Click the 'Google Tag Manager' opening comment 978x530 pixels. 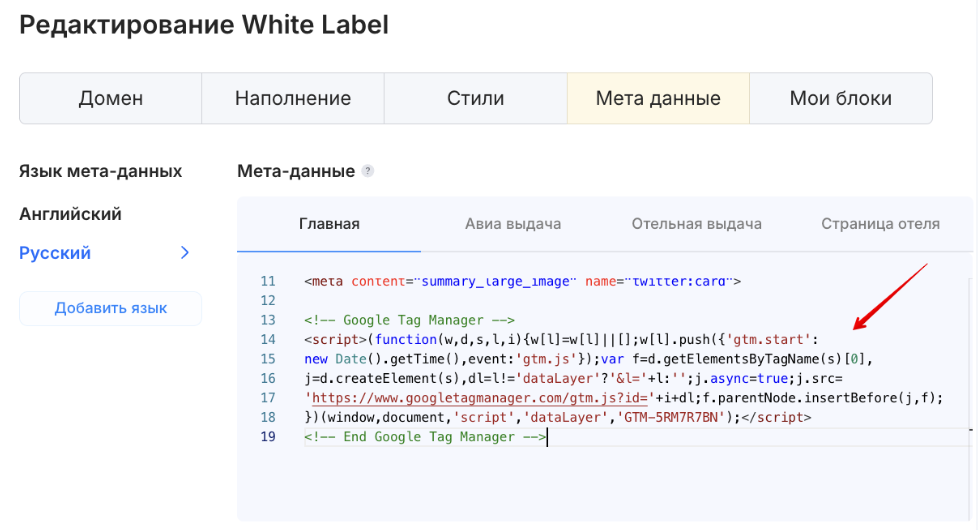pos(409,320)
